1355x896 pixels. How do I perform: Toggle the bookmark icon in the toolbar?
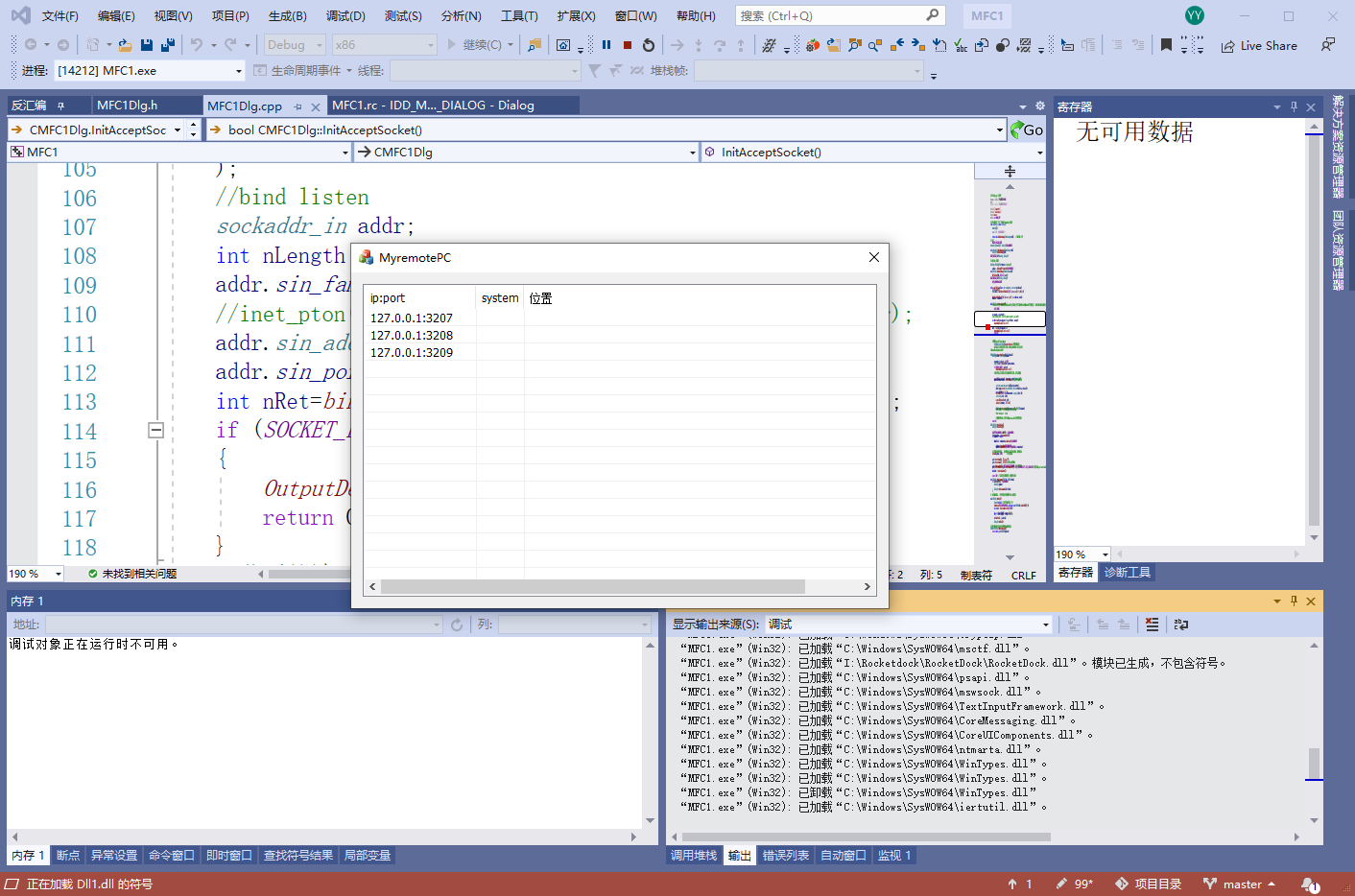coord(1166,45)
